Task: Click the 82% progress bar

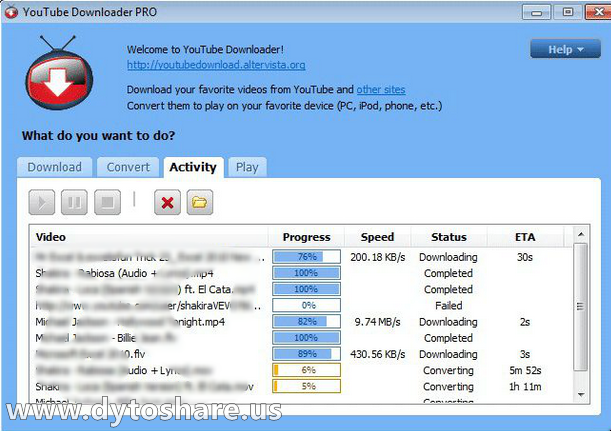Action: pos(307,321)
